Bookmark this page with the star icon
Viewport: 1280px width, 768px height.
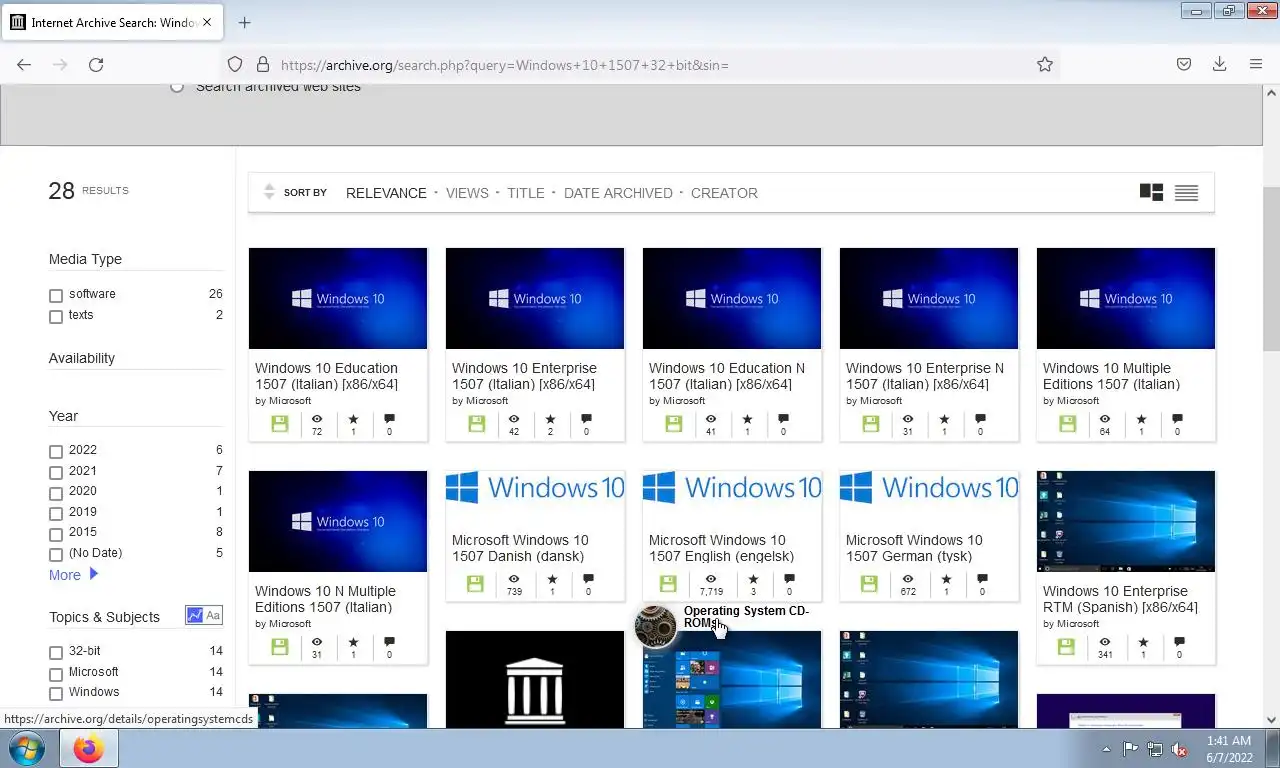1045,64
